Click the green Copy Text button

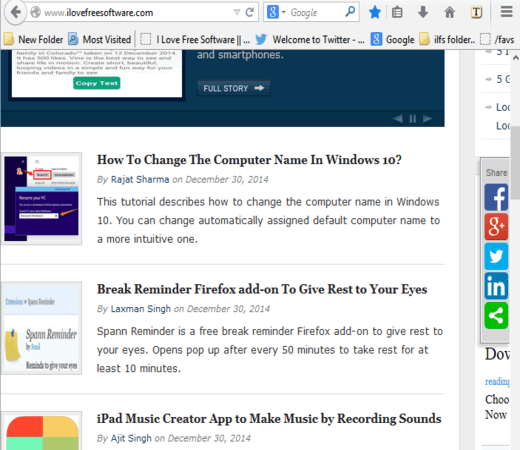97,83
